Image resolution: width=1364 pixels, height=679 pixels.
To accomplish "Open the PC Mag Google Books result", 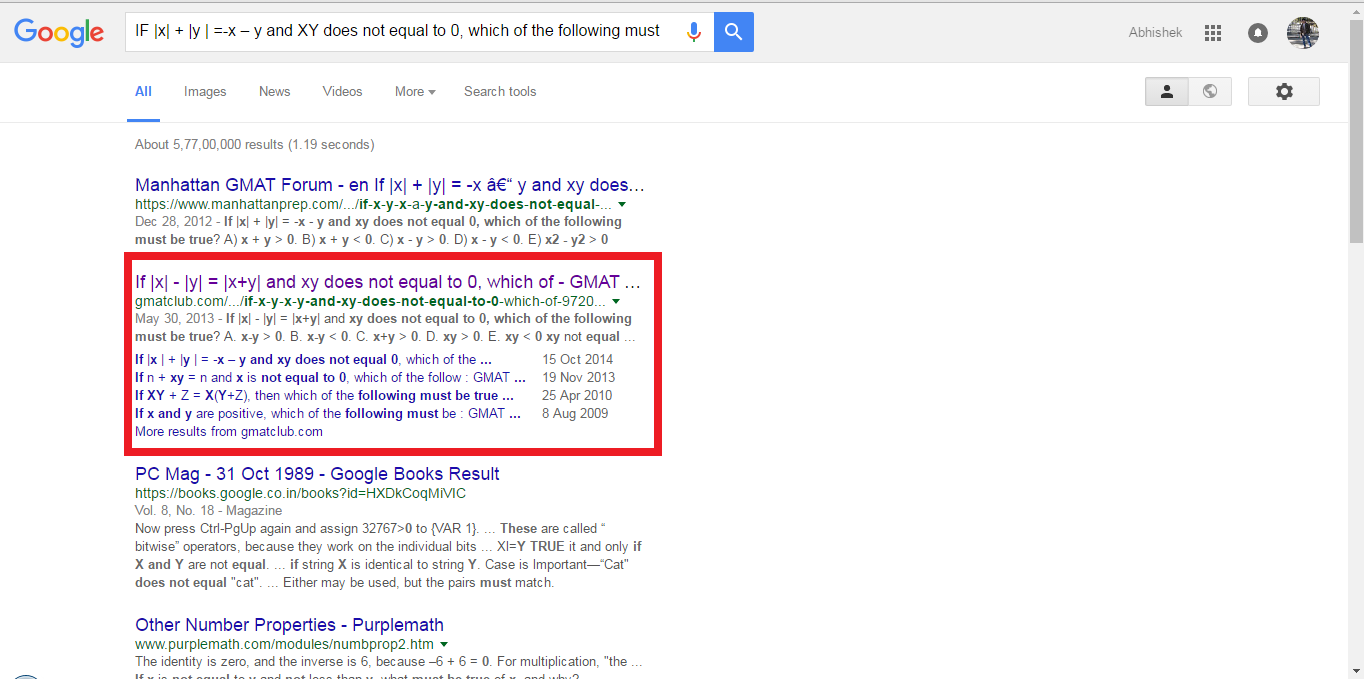I will (317, 474).
